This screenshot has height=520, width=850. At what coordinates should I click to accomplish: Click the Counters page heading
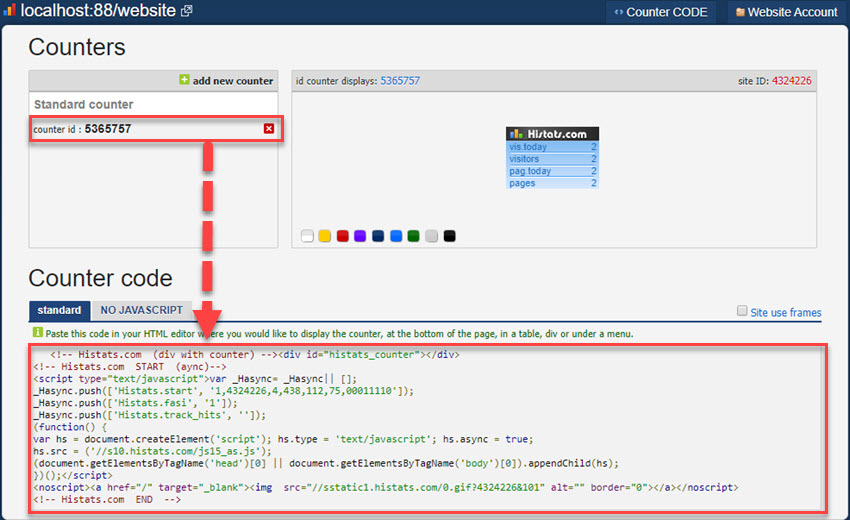click(x=77, y=47)
